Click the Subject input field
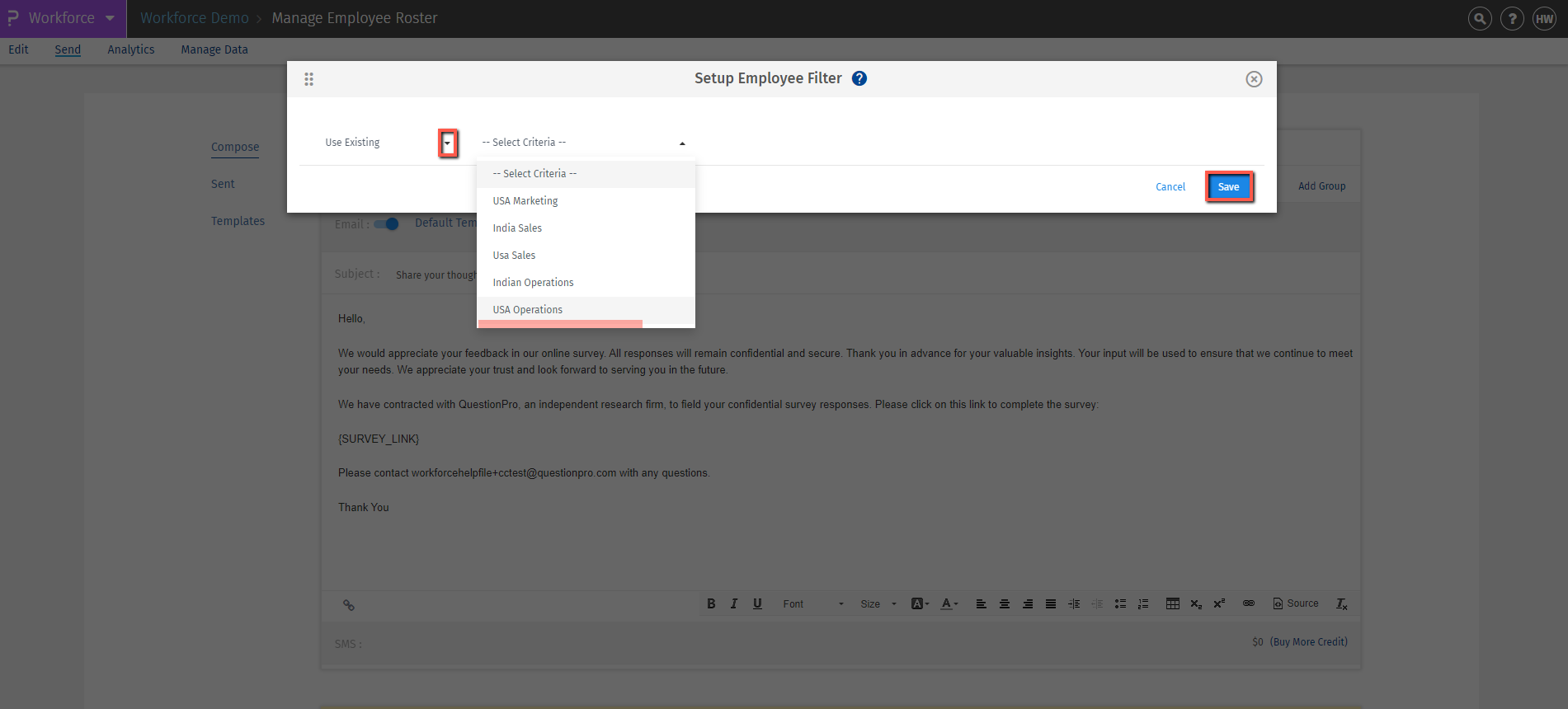The image size is (1568, 709). click(x=874, y=275)
